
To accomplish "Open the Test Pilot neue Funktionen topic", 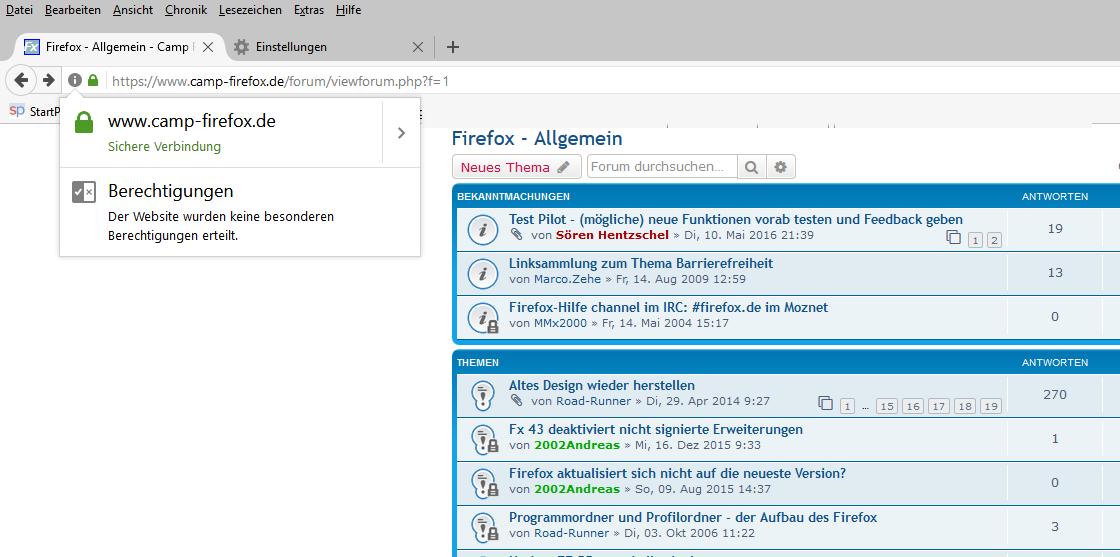I will [x=736, y=219].
